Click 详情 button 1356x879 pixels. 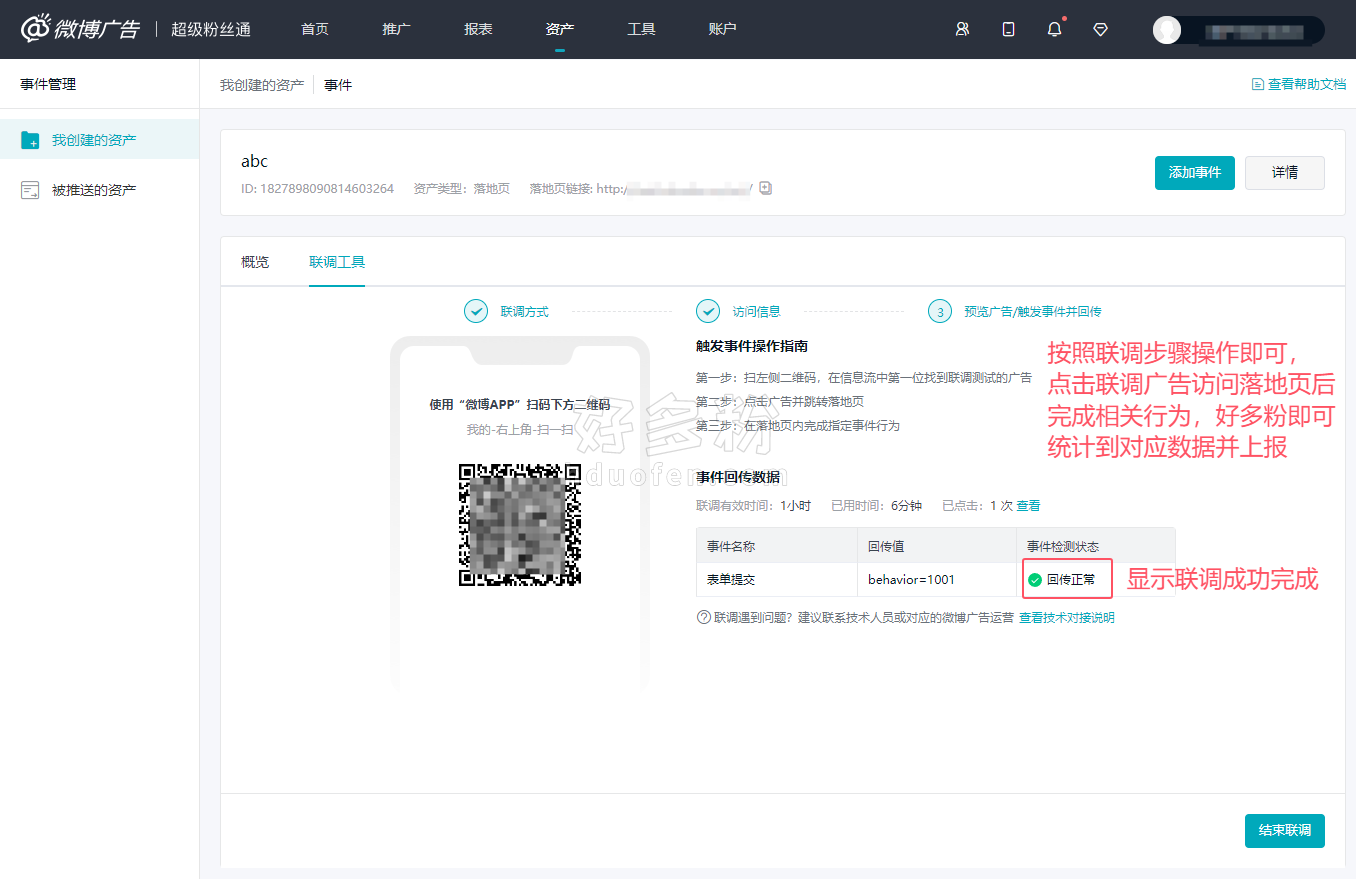point(1285,173)
